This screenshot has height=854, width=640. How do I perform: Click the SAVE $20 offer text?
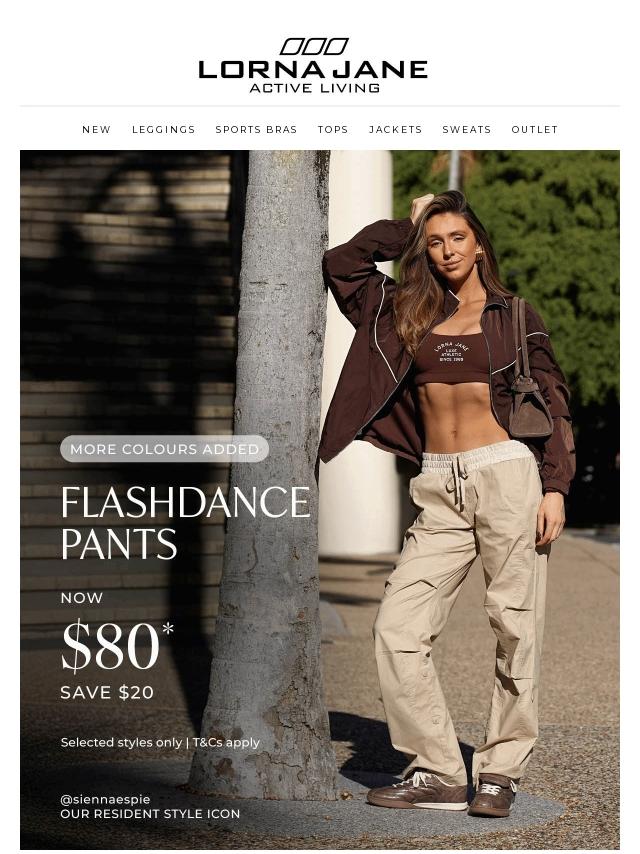107,693
